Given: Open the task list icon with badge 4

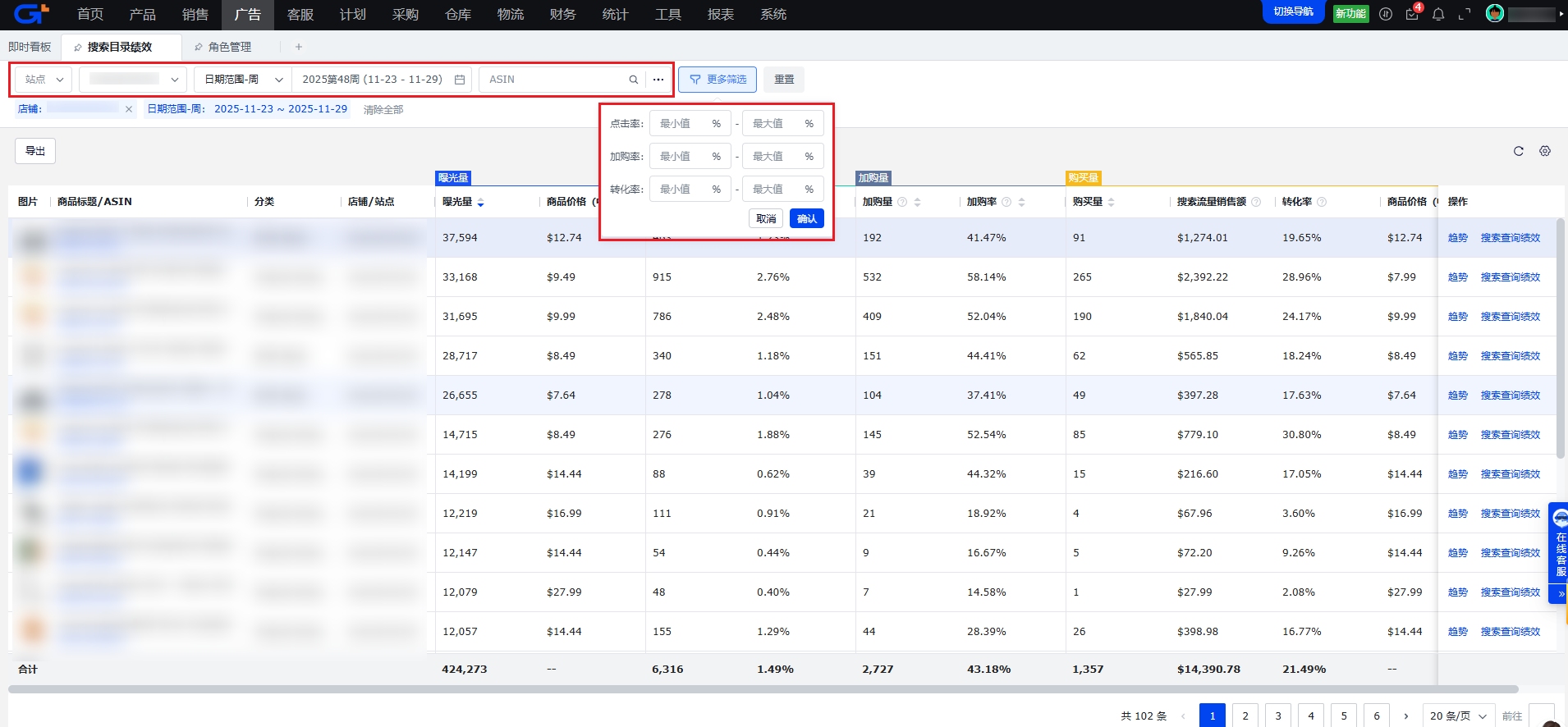Looking at the screenshot, I should [1412, 14].
